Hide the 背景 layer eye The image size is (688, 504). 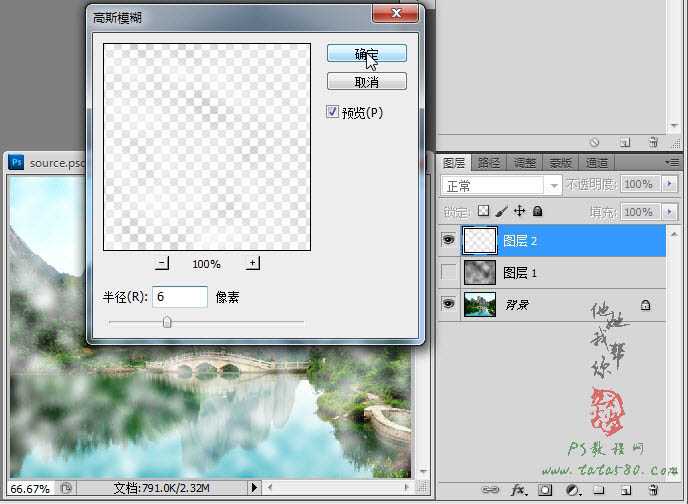point(448,304)
